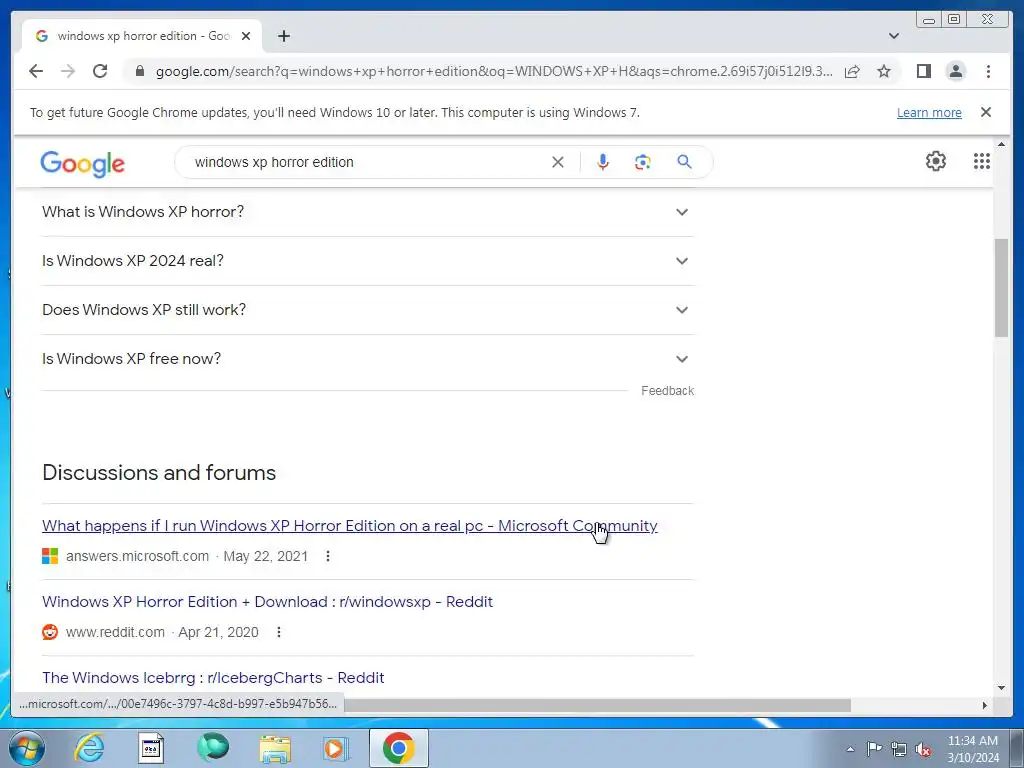Screen dimensions: 1024x768
Task: Click the site security padlock icon
Action: tap(139, 71)
